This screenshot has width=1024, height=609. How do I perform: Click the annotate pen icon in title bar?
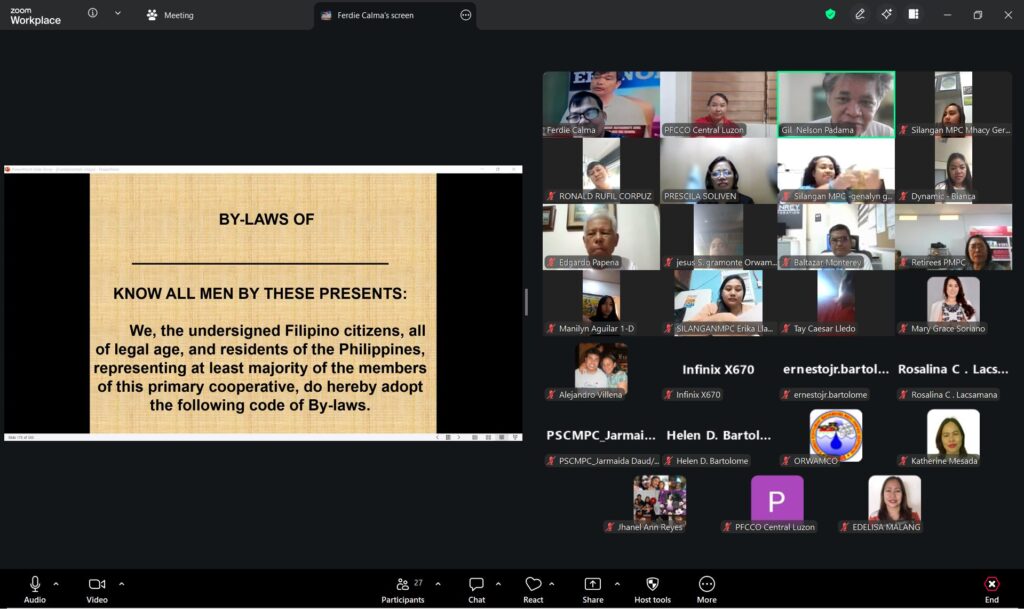[859, 14]
